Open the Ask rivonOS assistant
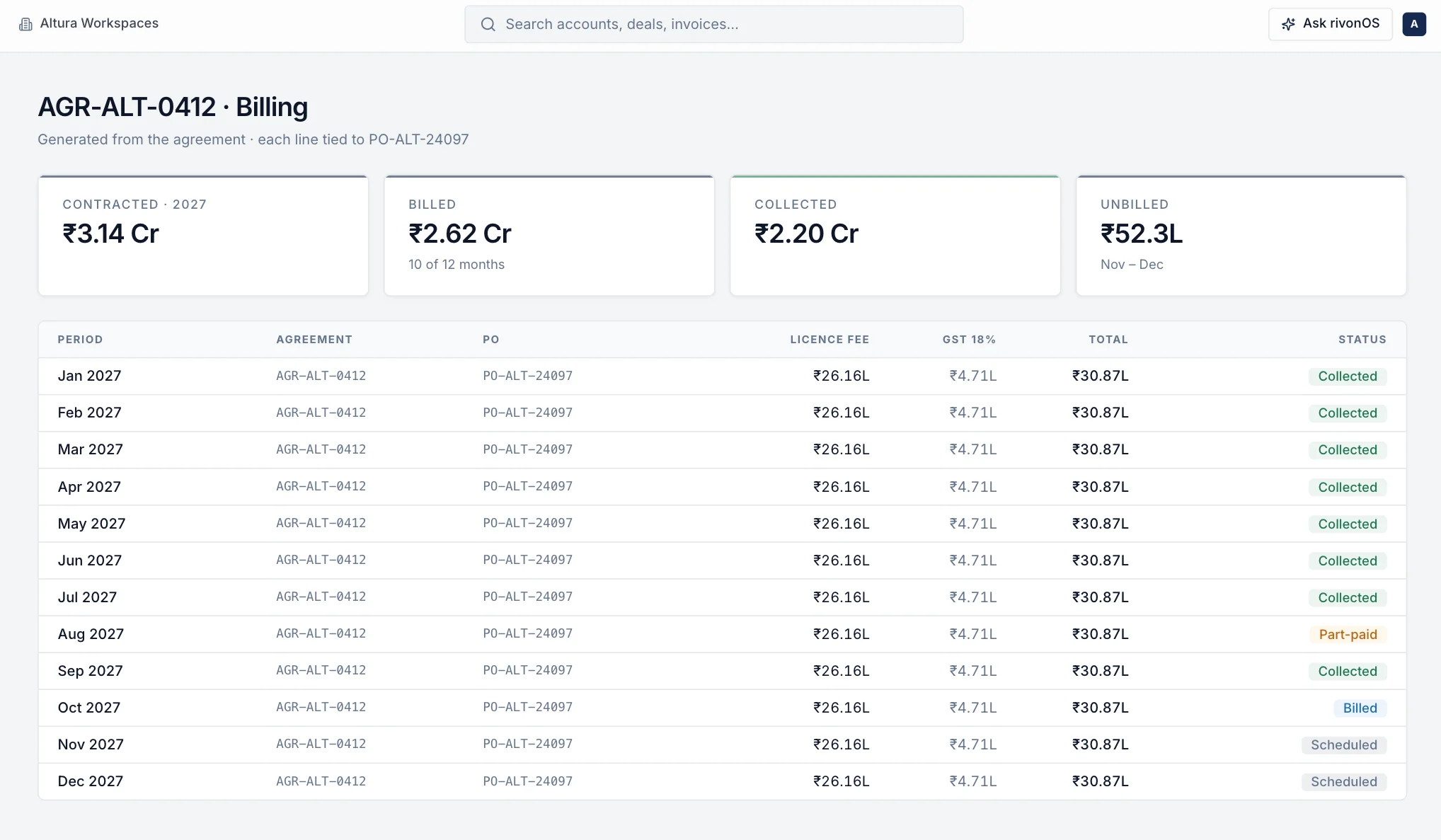 (x=1330, y=24)
